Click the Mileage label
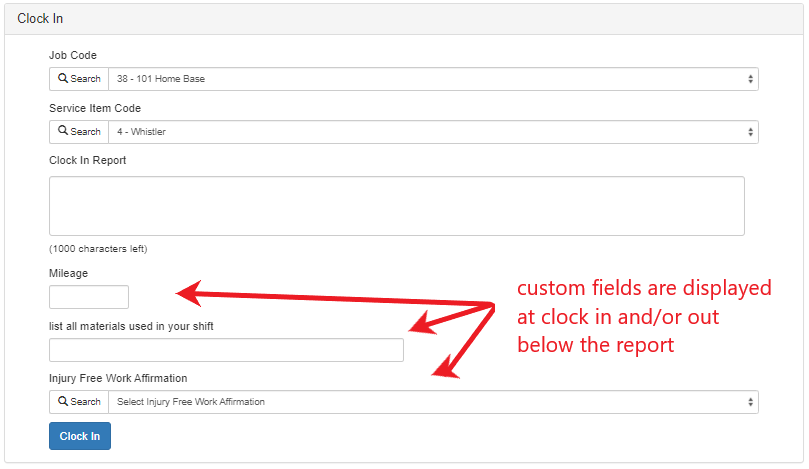 tap(69, 273)
